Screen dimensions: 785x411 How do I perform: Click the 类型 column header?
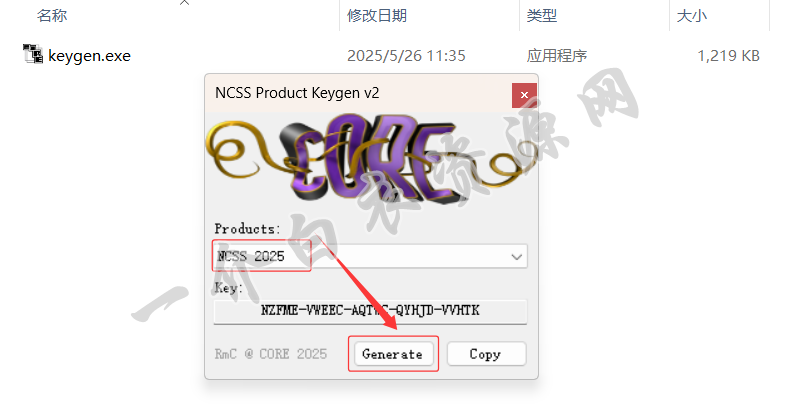pos(542,16)
